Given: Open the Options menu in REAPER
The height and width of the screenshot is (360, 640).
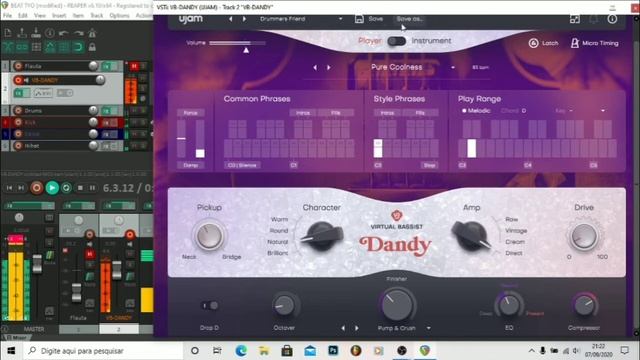Looking at the screenshot, I should 119,16.
